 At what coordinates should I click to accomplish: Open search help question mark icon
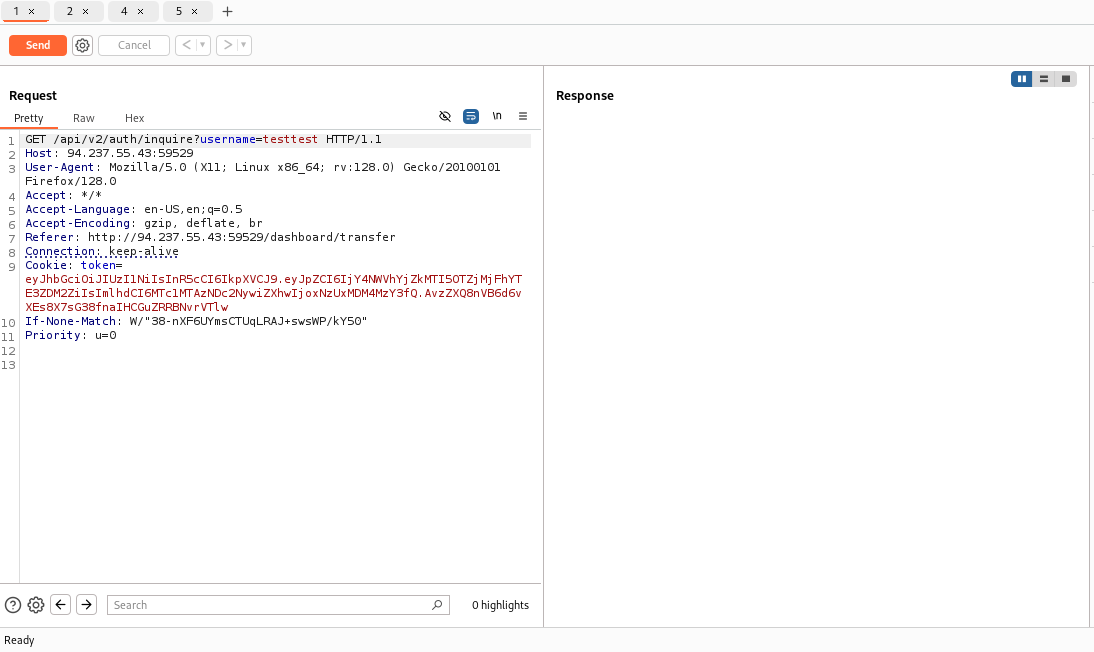[x=13, y=605]
